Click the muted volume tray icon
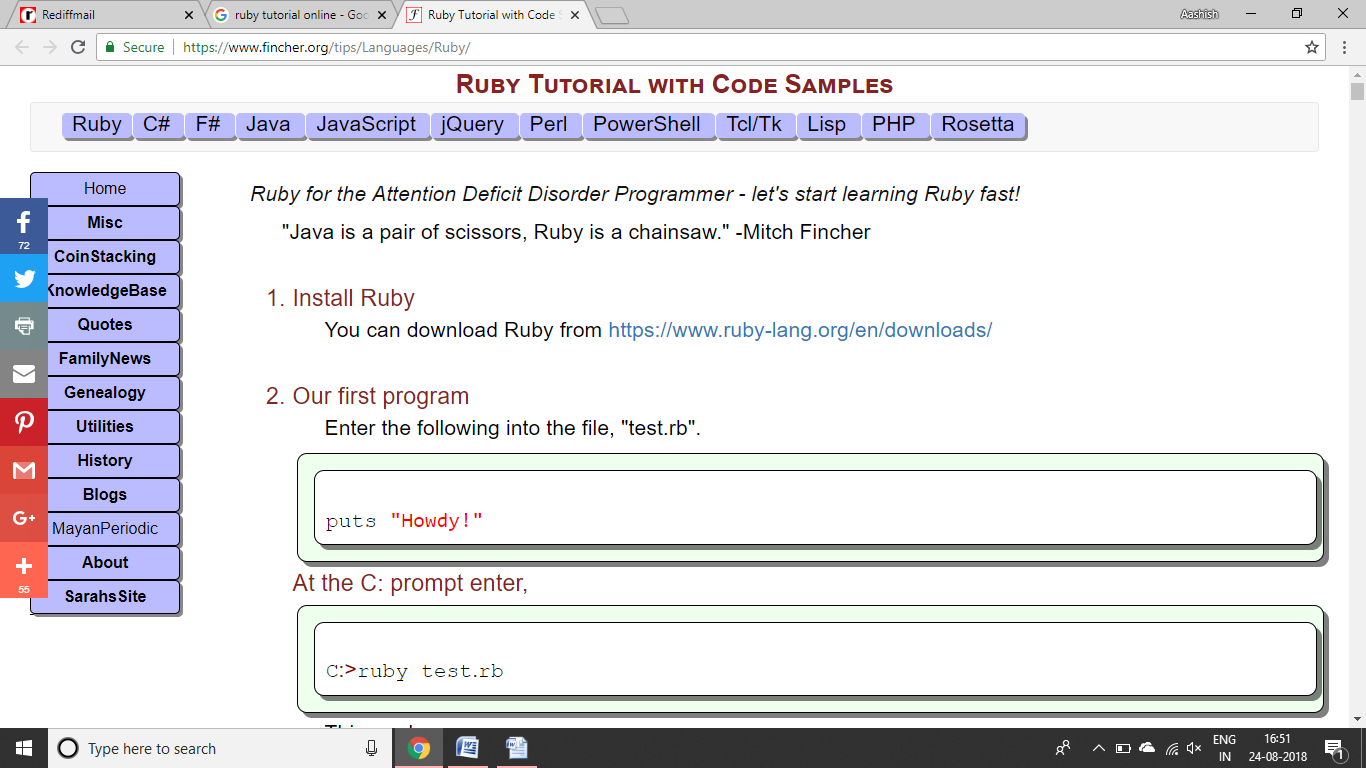The image size is (1366, 768). click(1193, 748)
